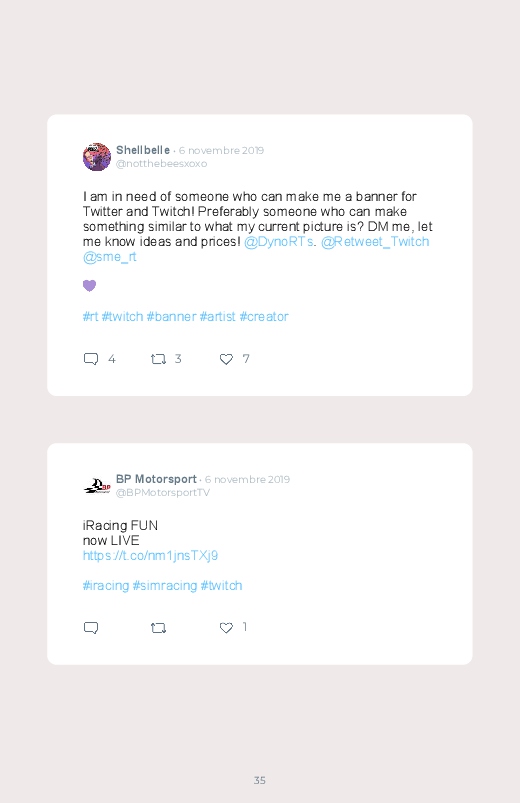Click the retweet icon on Shellbelle's tweet
Viewport: 520px width, 803px height.
158,359
